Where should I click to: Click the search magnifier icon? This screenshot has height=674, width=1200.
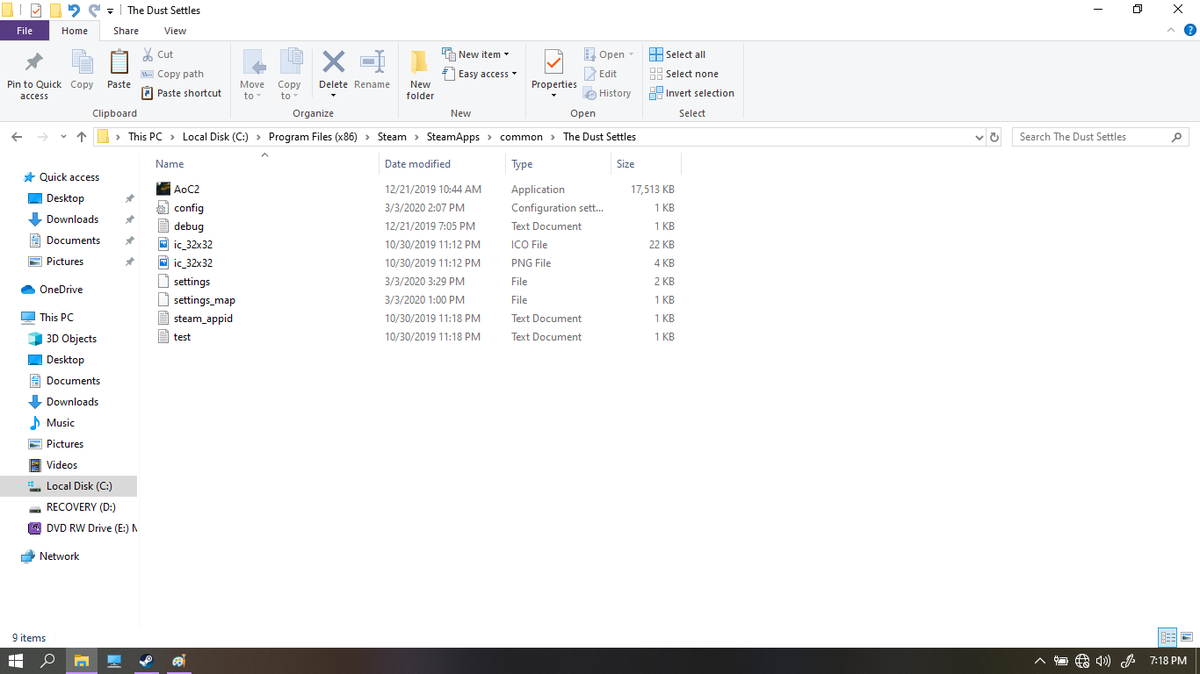(1176, 137)
